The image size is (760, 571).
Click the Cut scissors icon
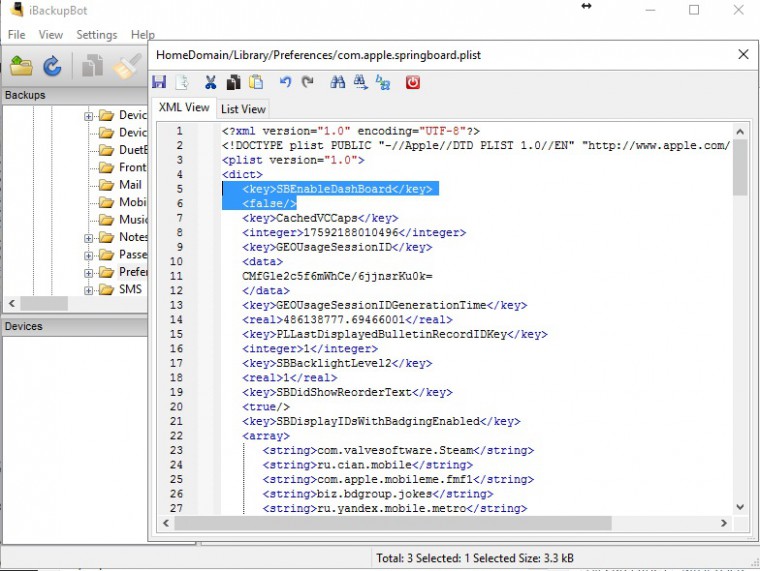point(211,83)
